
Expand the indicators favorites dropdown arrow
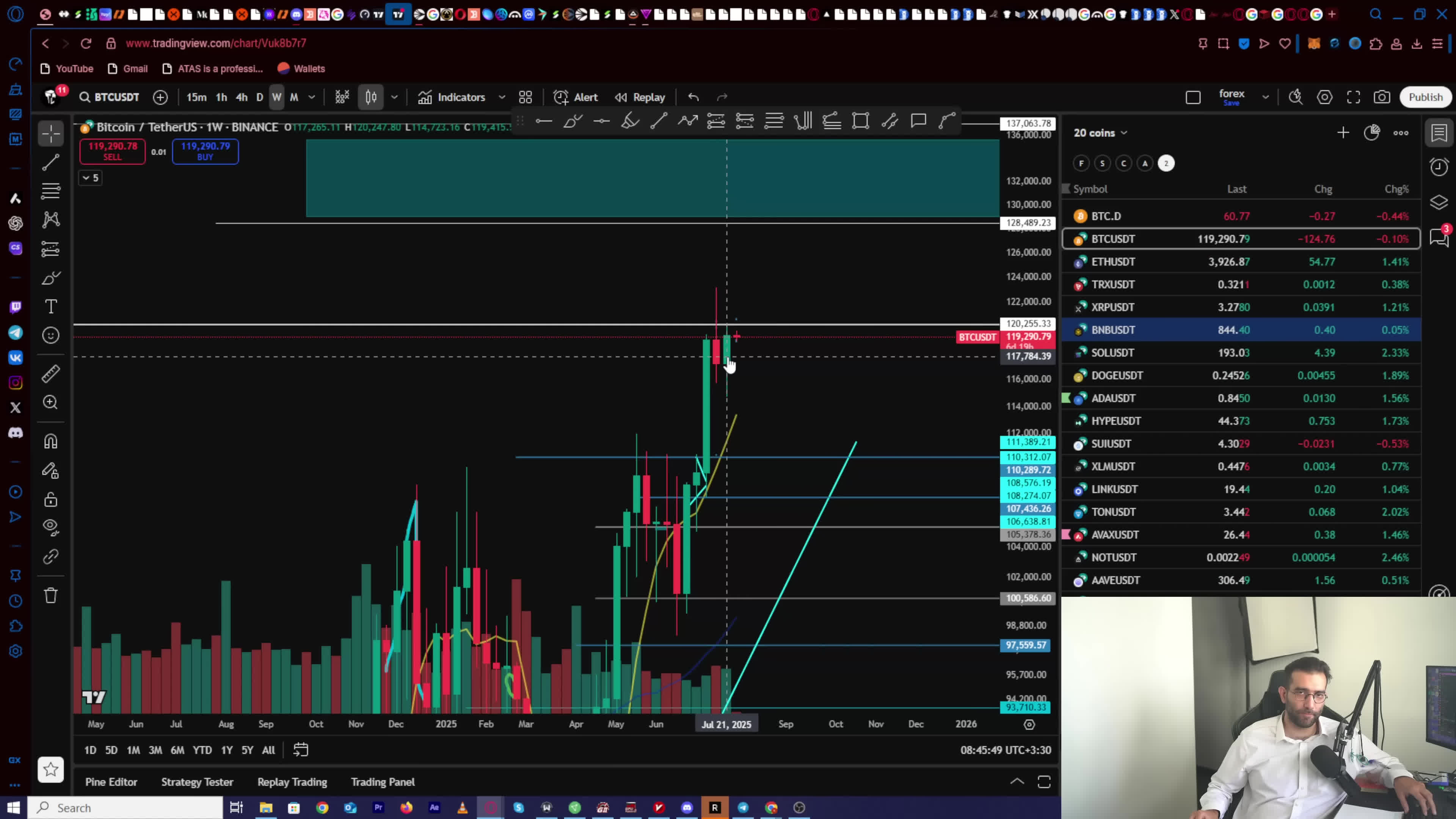502,97
